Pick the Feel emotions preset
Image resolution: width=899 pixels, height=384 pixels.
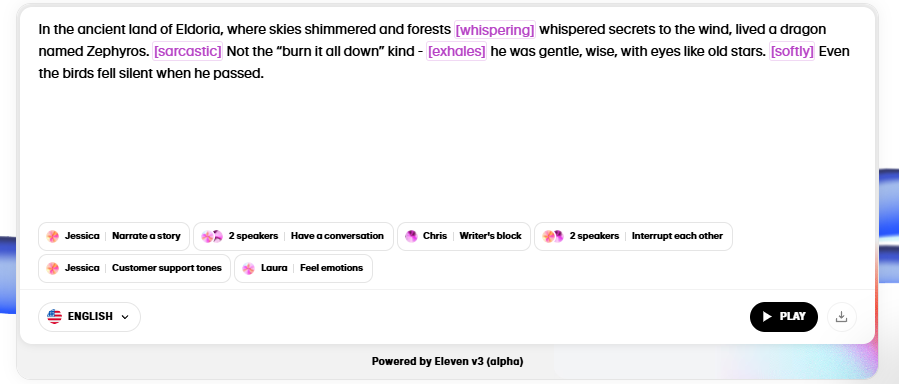(x=303, y=268)
